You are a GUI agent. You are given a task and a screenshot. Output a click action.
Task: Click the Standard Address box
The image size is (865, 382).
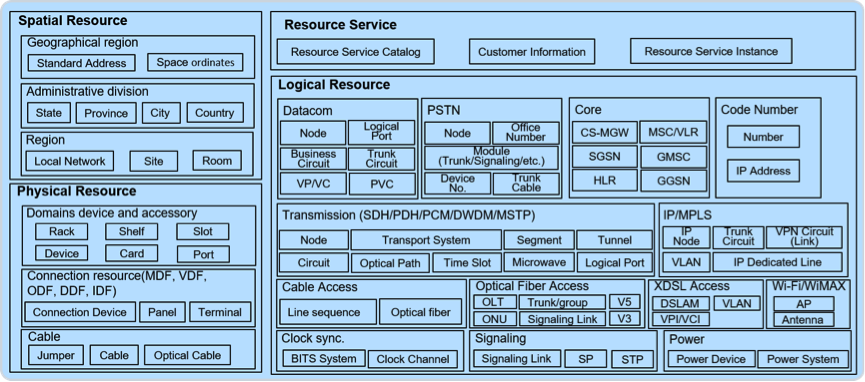click(81, 63)
